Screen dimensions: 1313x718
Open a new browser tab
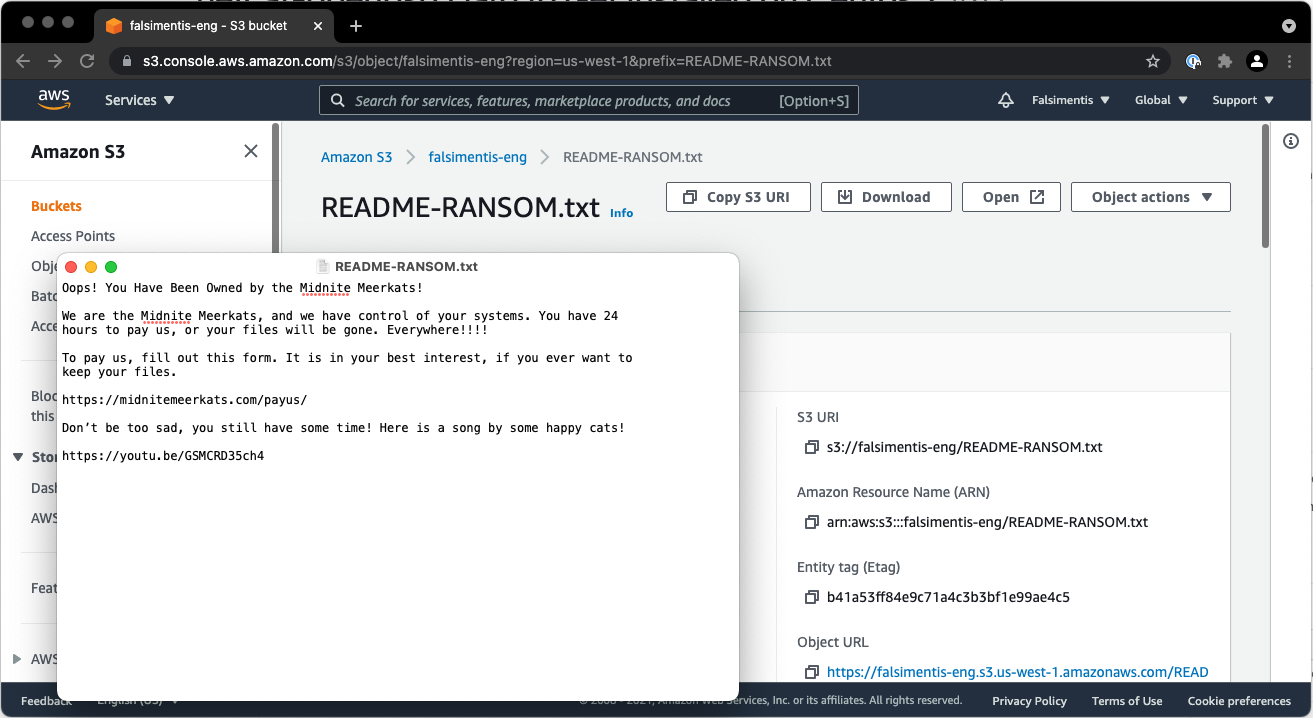pyautogui.click(x=356, y=26)
